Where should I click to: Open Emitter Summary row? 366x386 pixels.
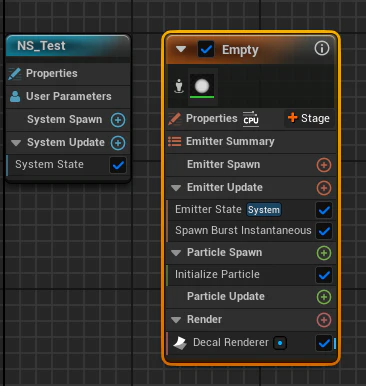[x=251, y=142]
